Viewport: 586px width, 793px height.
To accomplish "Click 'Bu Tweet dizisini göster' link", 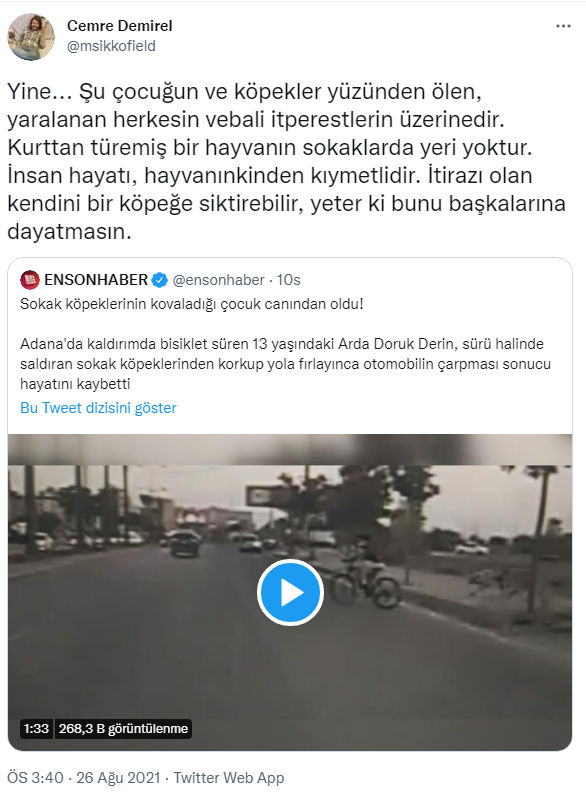I will [99, 408].
